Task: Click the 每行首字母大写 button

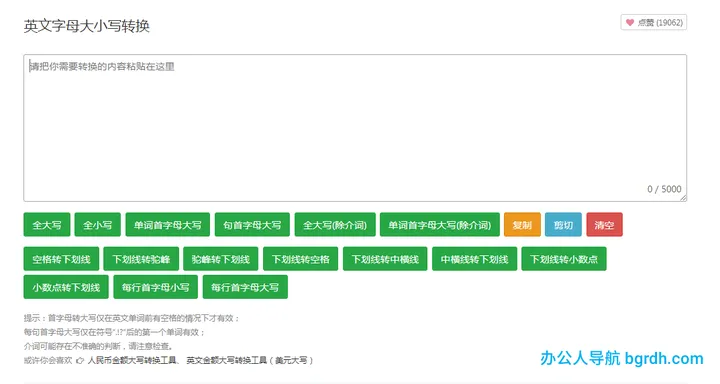Action: pos(245,287)
